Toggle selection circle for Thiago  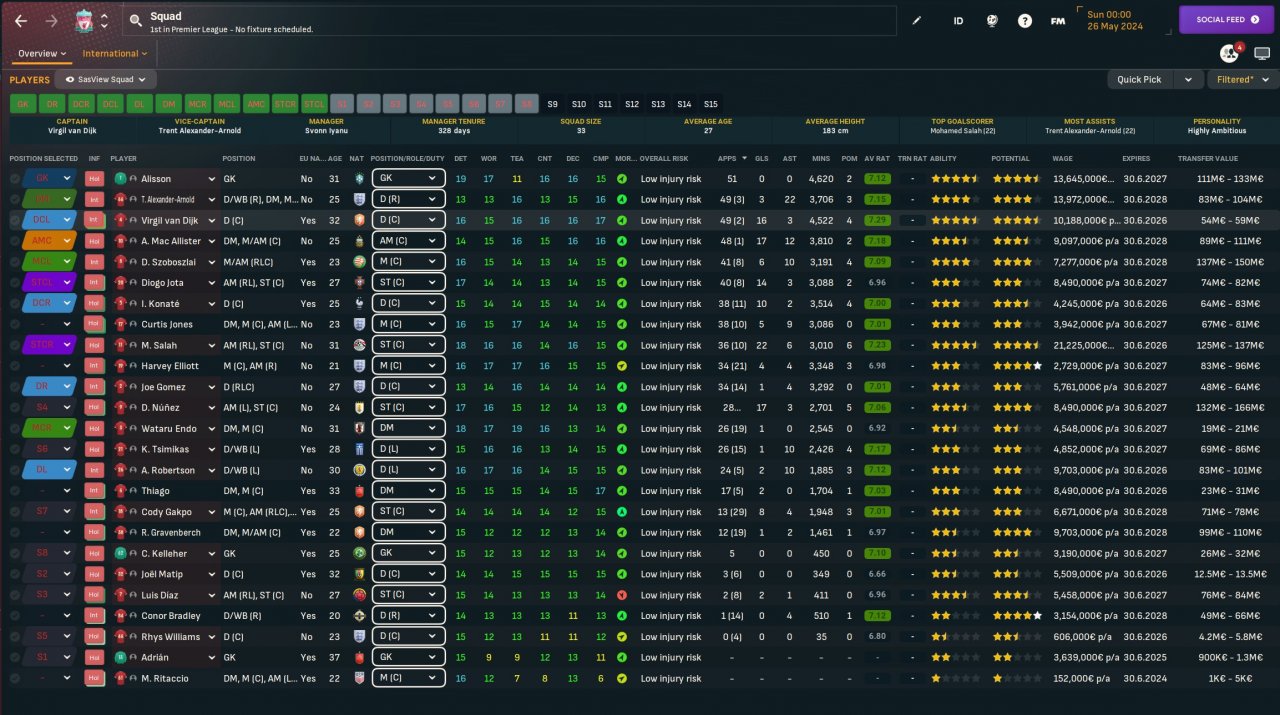click(15, 491)
